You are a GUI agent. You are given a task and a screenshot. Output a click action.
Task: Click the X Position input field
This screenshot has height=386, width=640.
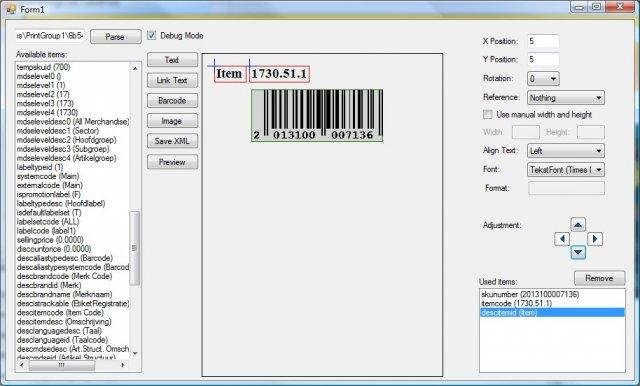(x=543, y=41)
